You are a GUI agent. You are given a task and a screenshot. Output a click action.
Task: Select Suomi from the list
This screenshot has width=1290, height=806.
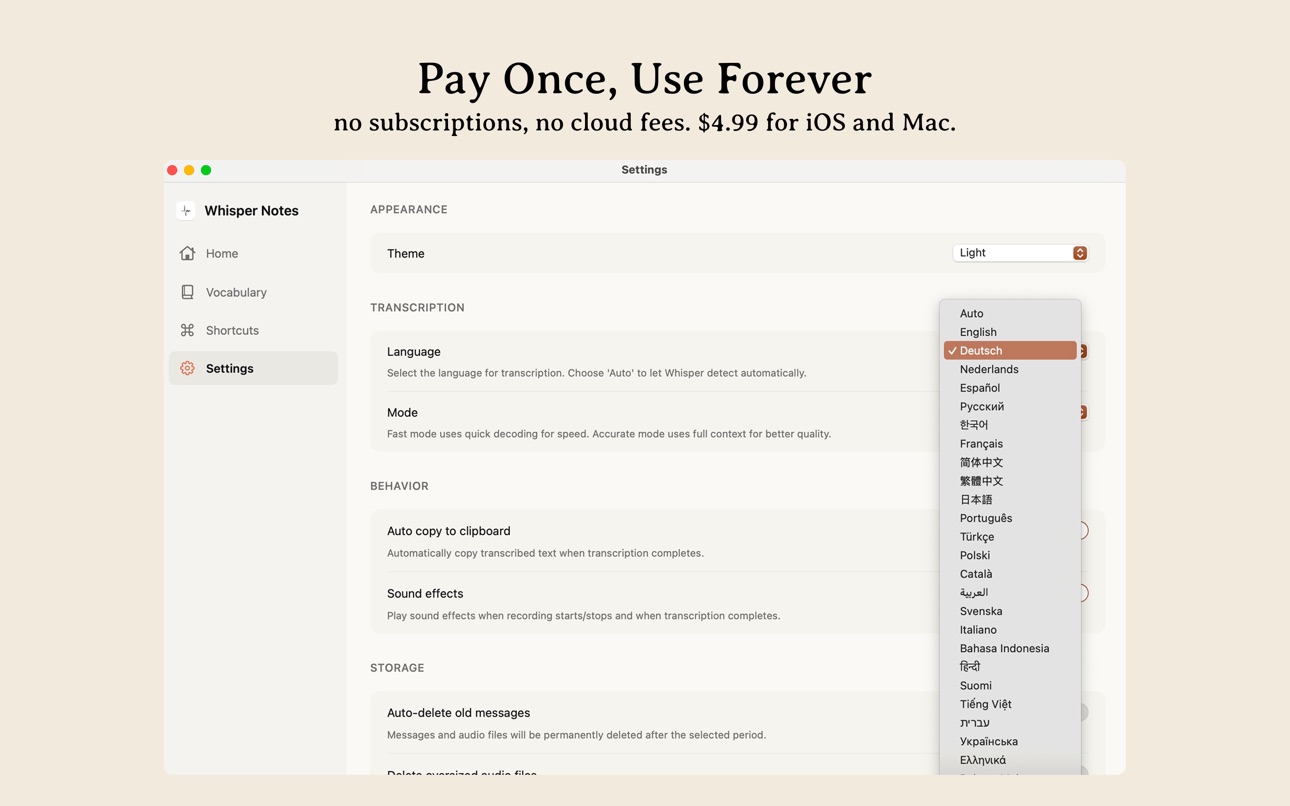click(x=1010, y=685)
